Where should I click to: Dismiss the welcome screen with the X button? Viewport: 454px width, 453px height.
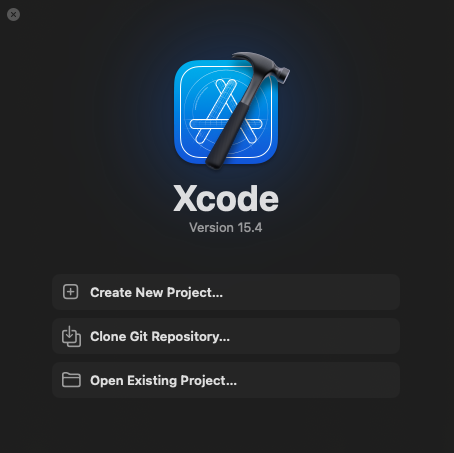coord(13,15)
